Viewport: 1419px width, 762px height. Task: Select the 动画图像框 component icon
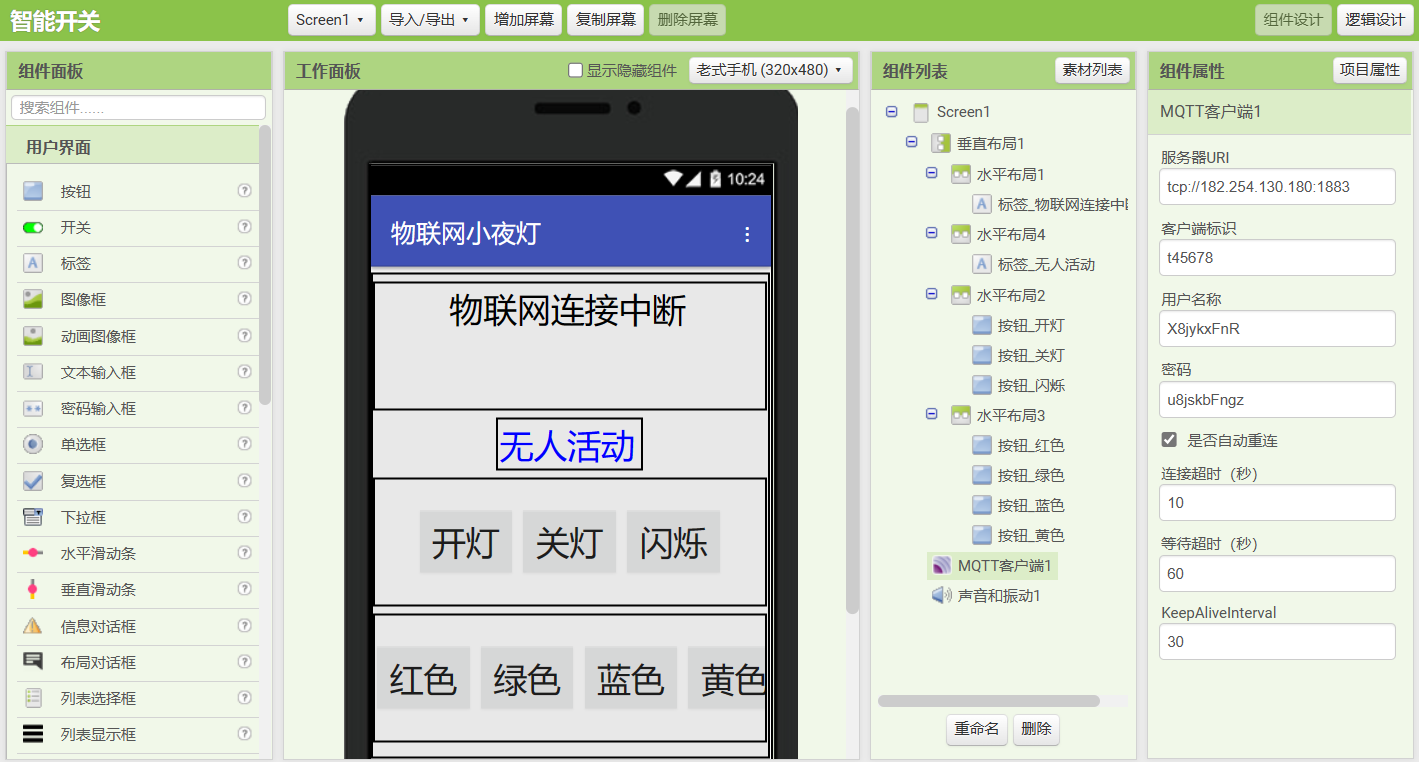[33, 336]
